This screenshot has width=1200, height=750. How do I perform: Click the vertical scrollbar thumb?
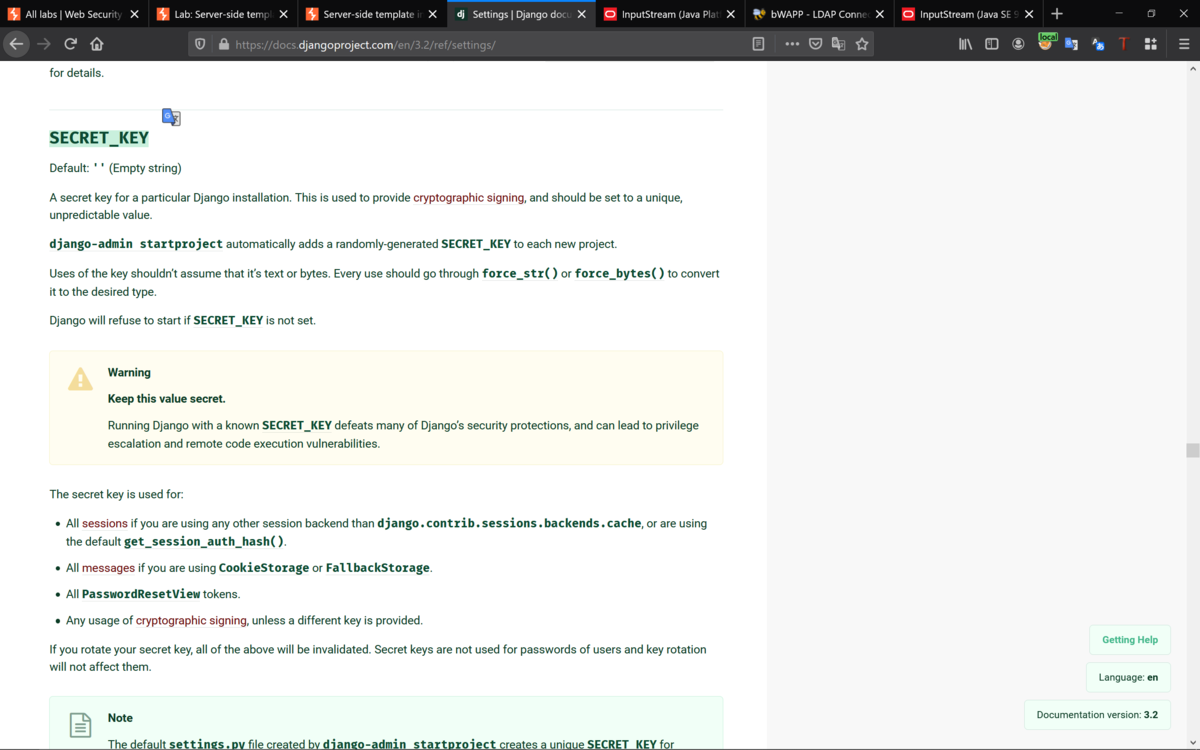(x=1192, y=450)
